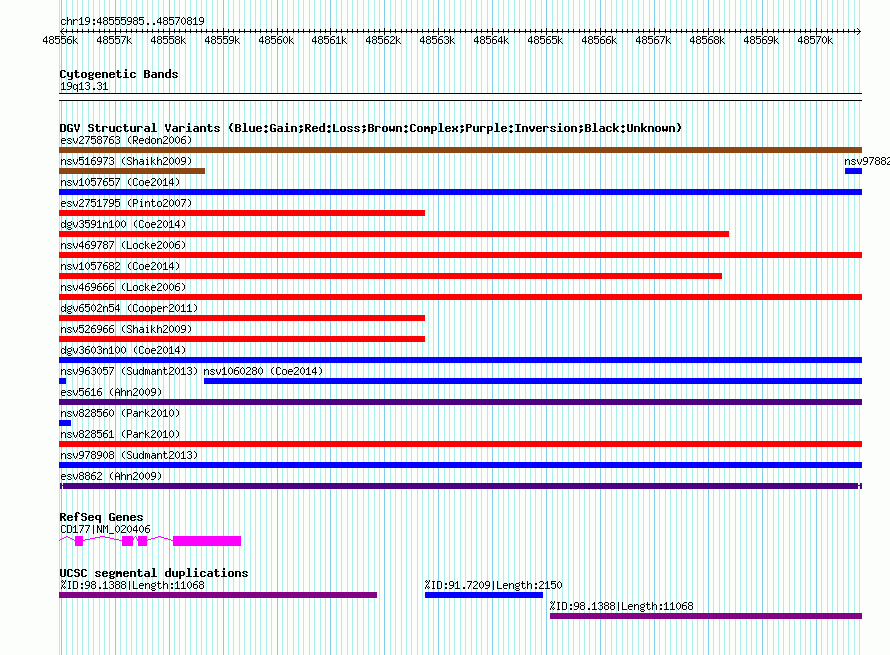
Task: Select the short nsv963057 blue bar
Action: (x=62, y=381)
